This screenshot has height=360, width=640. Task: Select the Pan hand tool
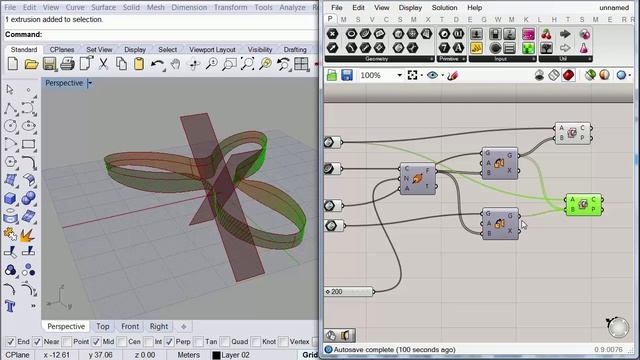(x=176, y=64)
